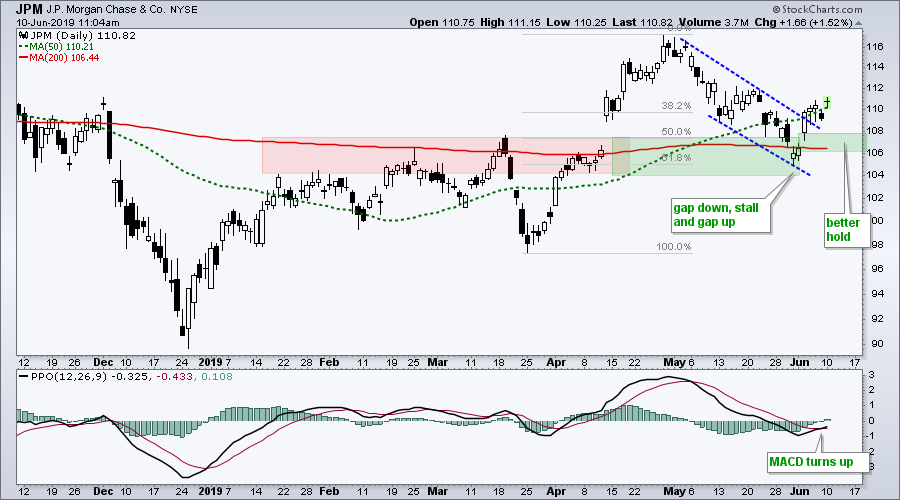Click the 116 price axis label
The image size is (900, 500).
875,46
